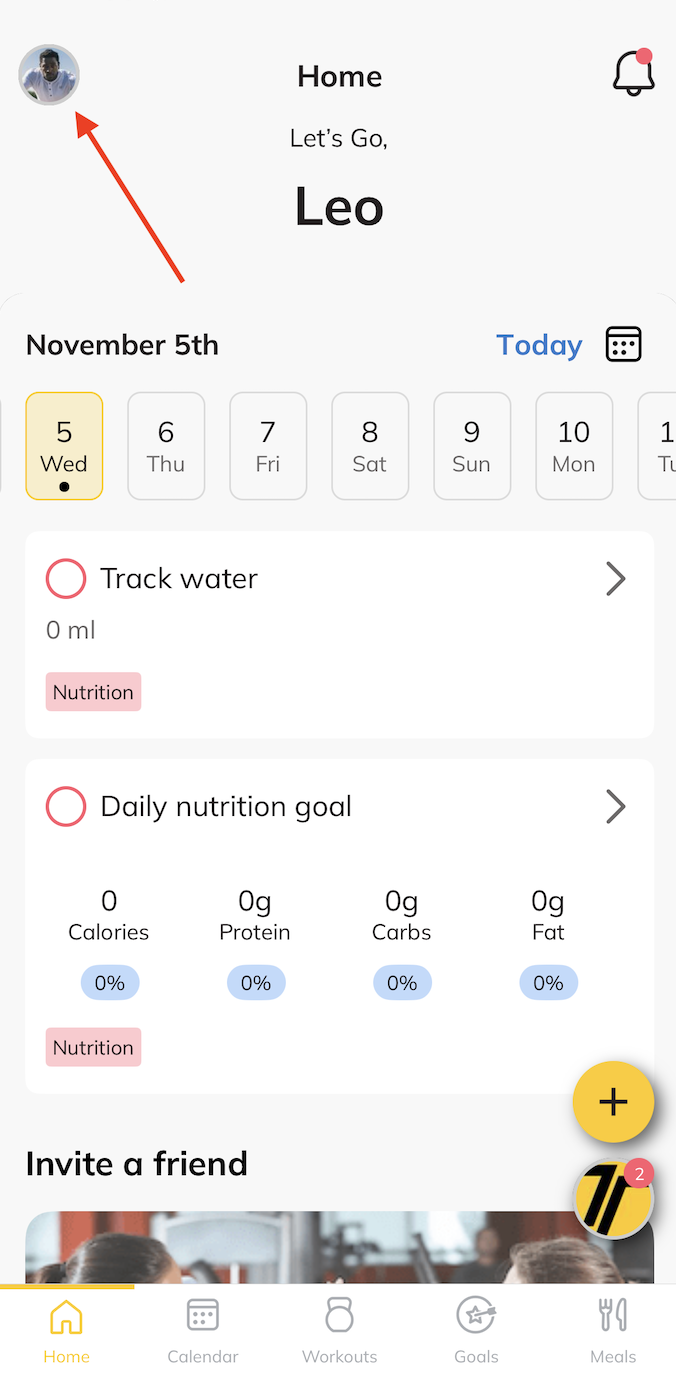Select Wednesday the 5th date chip
The width and height of the screenshot is (676, 1380).
(64, 445)
